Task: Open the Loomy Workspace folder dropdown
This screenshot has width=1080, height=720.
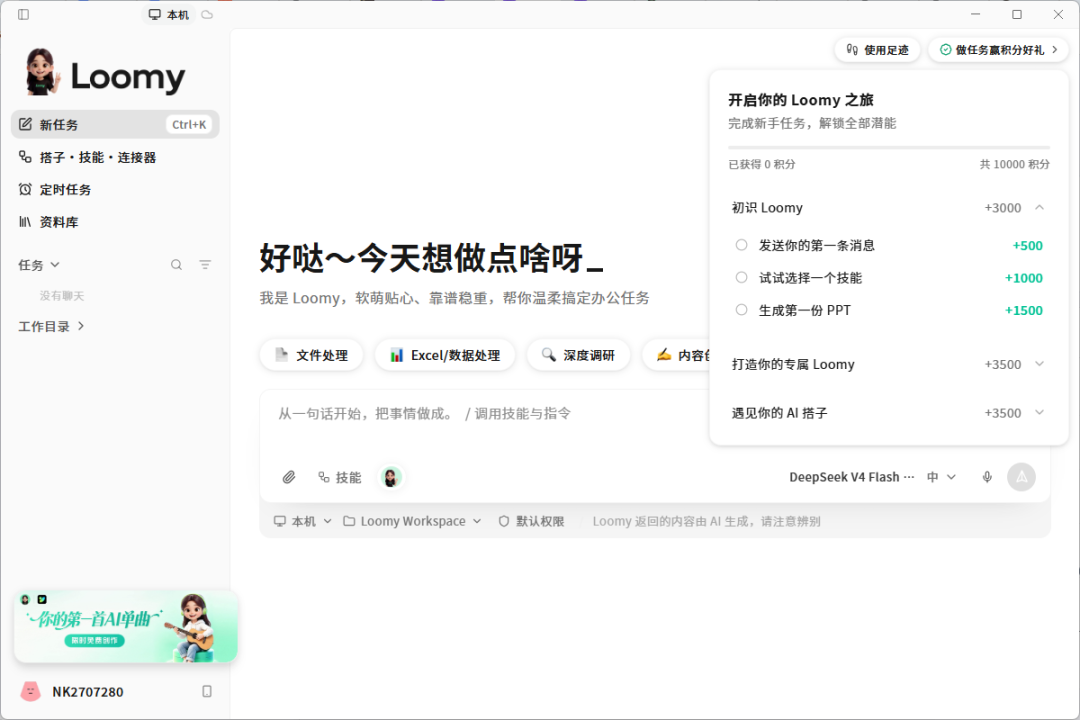Action: (x=412, y=522)
